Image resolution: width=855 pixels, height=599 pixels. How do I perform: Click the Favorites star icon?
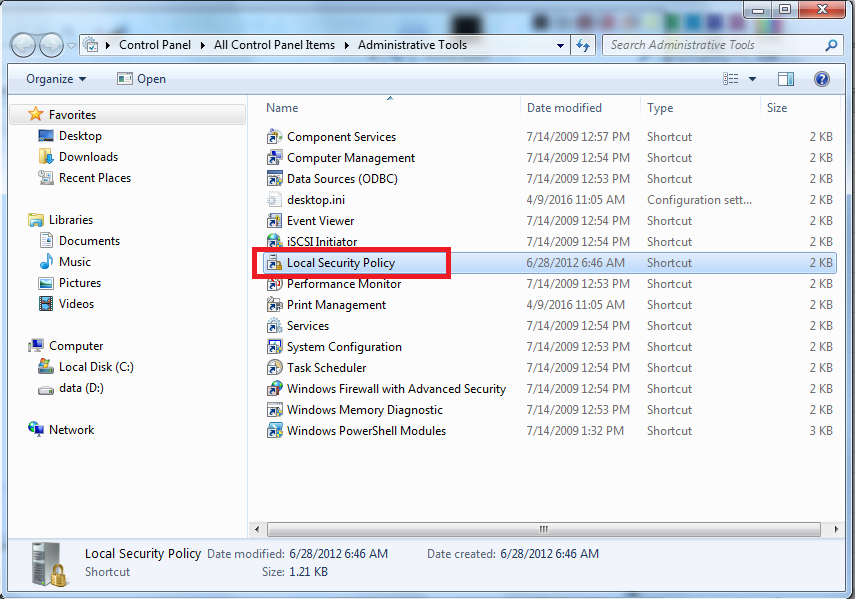point(35,114)
